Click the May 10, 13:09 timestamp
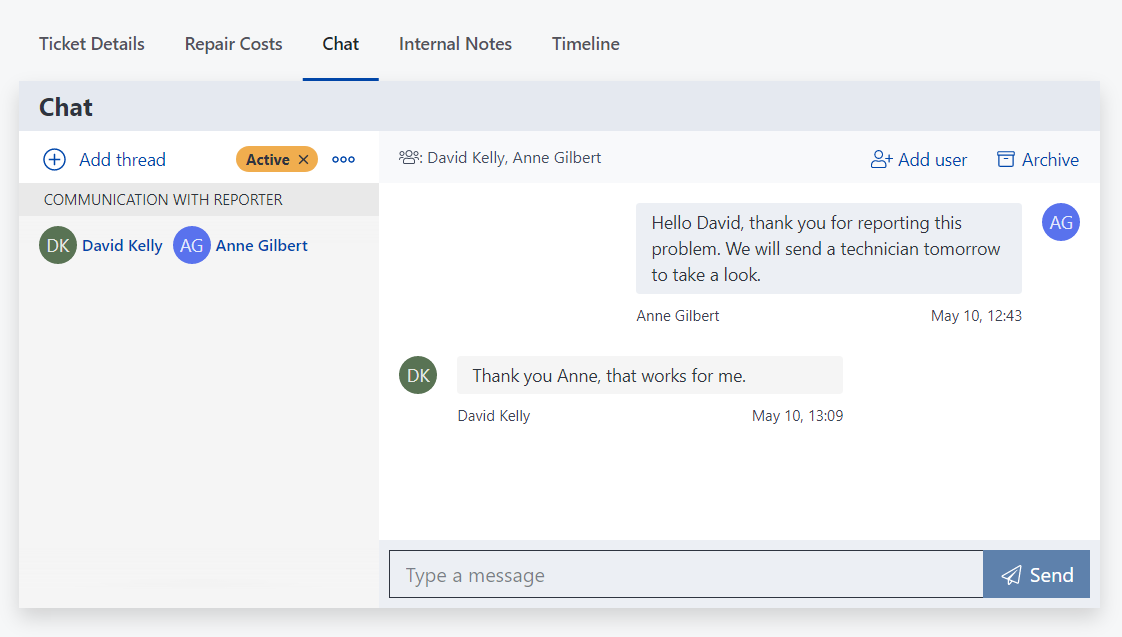 [x=797, y=416]
